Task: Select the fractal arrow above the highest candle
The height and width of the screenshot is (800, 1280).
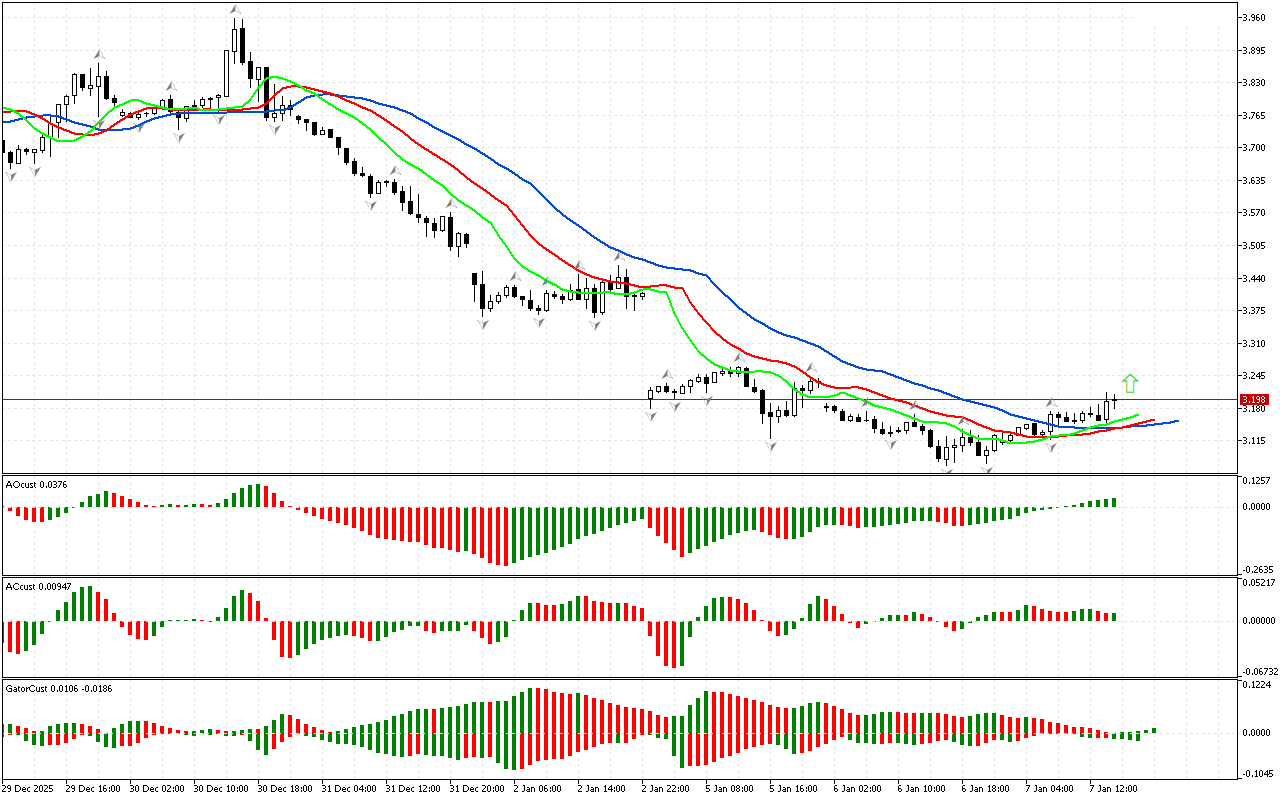Action: click(x=235, y=10)
